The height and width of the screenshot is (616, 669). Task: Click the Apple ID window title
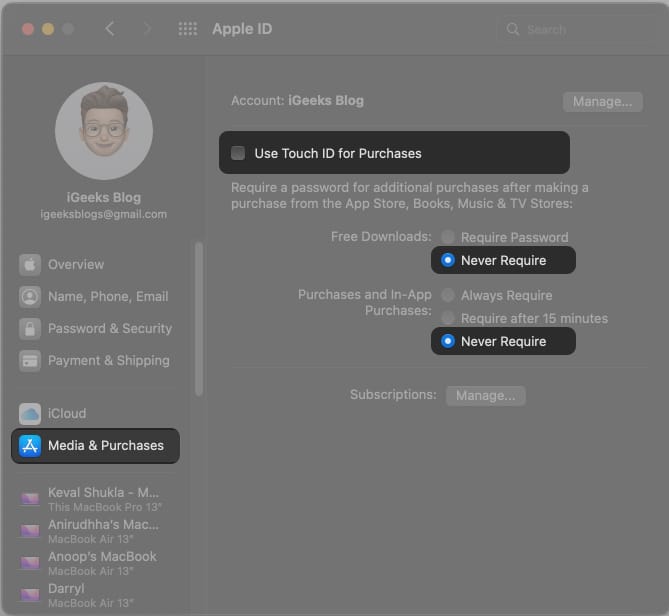pos(242,29)
